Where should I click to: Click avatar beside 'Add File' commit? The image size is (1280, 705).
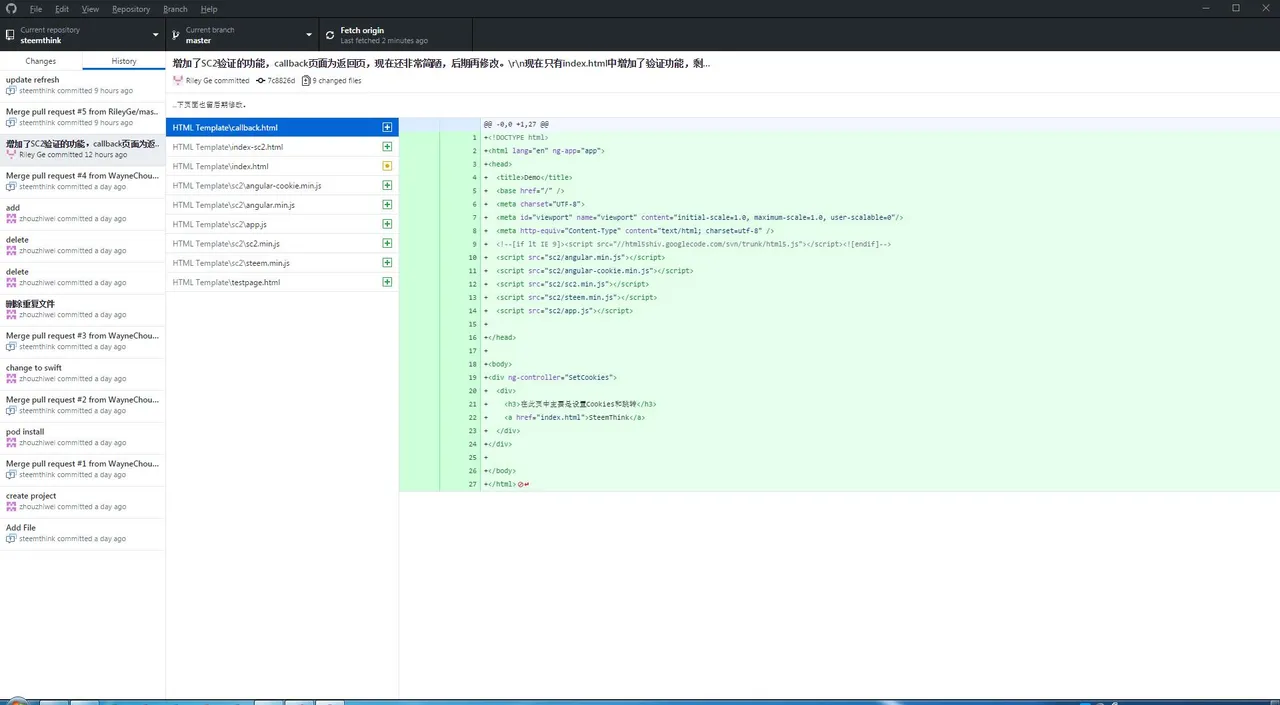(11, 539)
